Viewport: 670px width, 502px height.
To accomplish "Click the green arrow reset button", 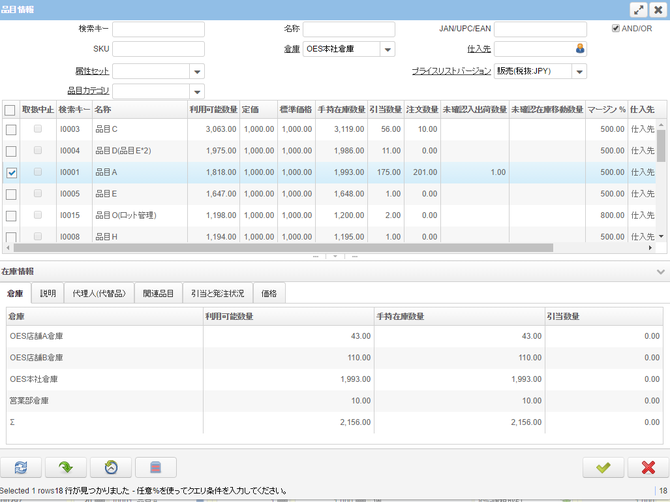I will tap(66, 467).
